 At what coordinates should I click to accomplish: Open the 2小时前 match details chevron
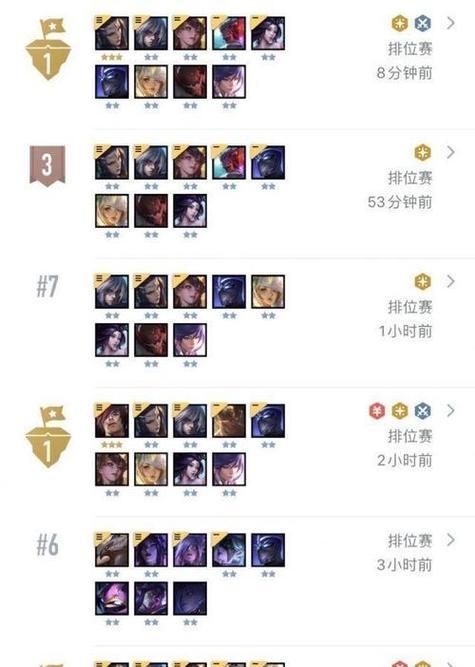pyautogui.click(x=451, y=410)
